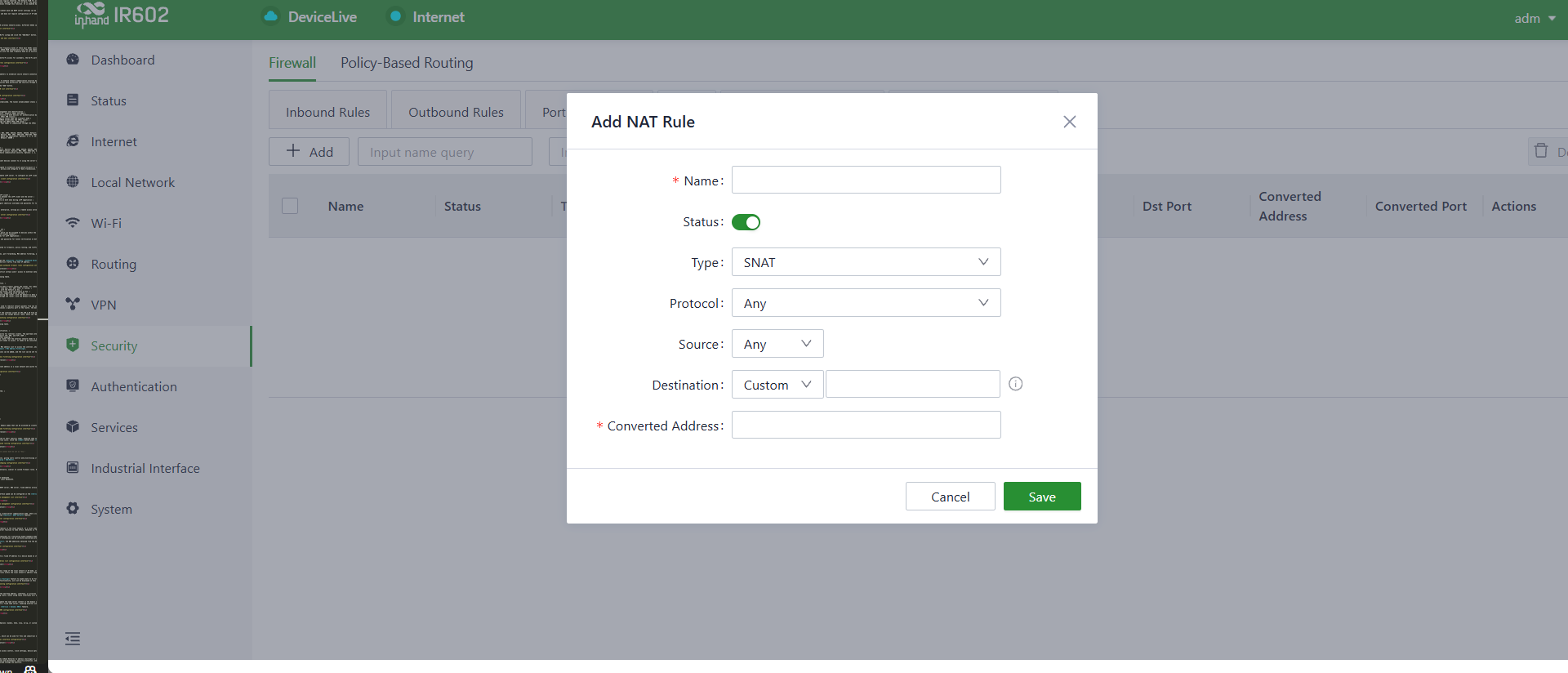Expand the Destination Custom dropdown

777,385
